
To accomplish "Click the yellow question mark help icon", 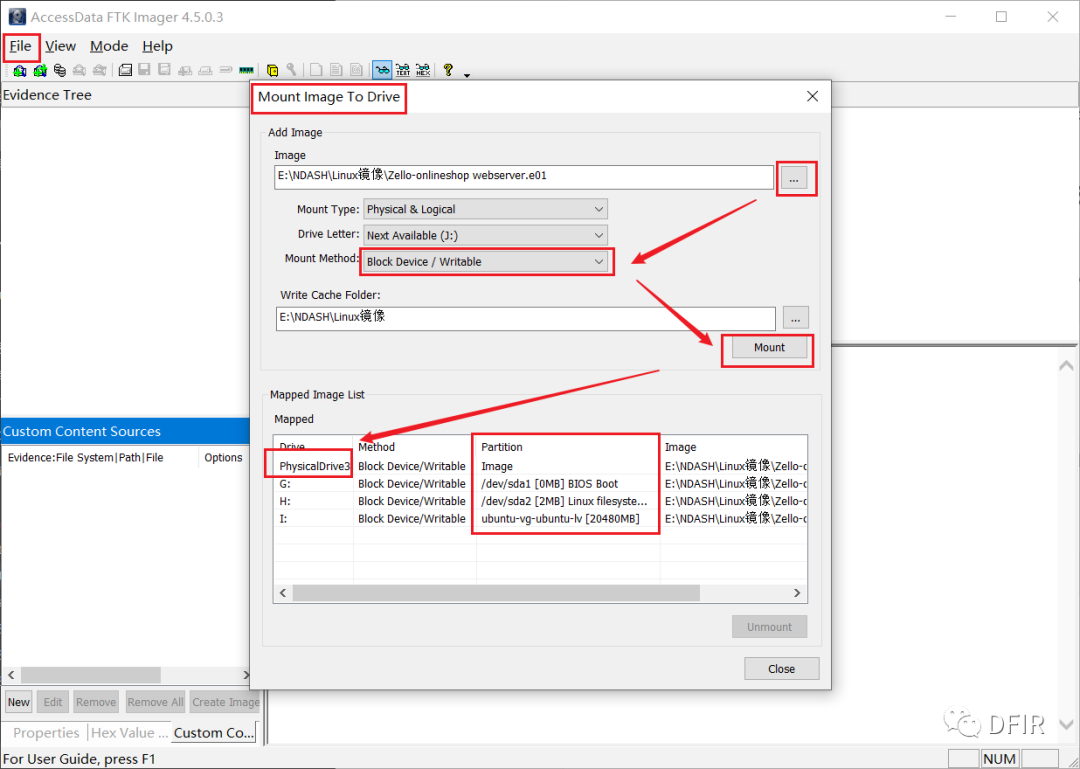I will pyautogui.click(x=448, y=70).
